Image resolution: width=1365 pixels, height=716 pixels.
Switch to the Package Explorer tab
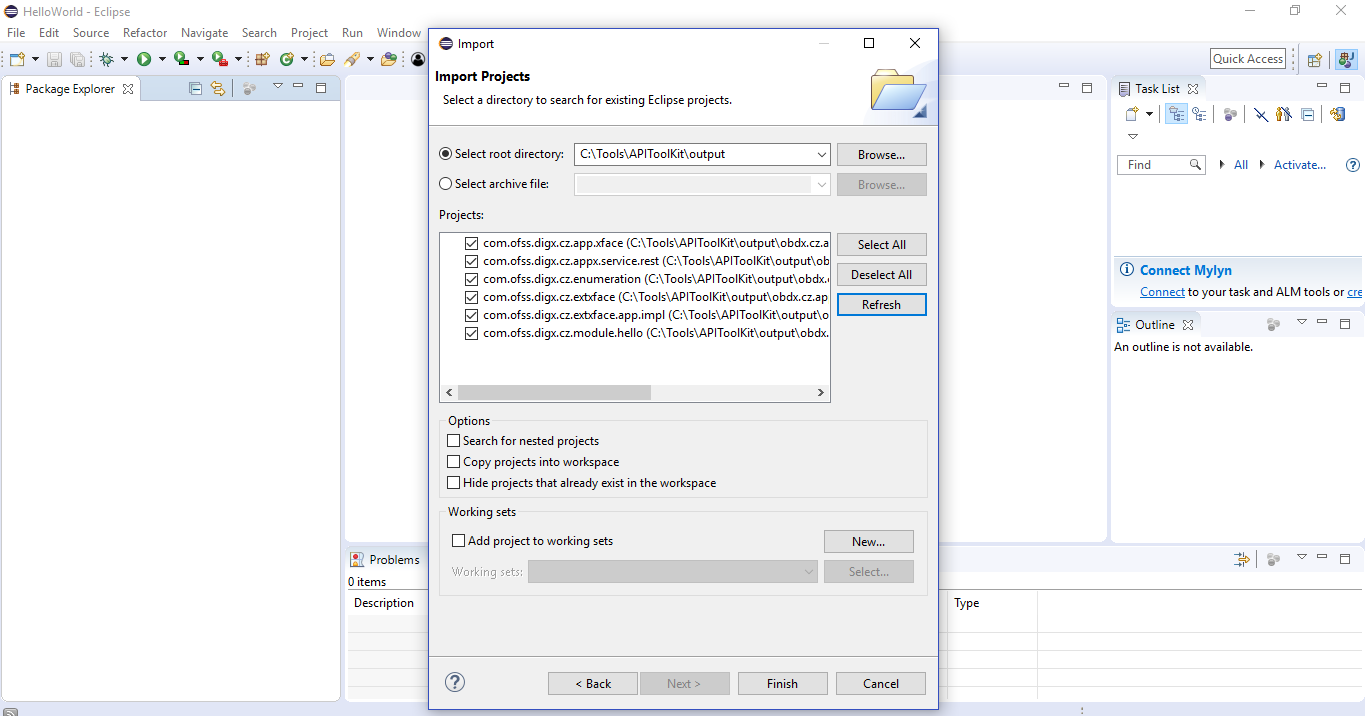(x=71, y=89)
